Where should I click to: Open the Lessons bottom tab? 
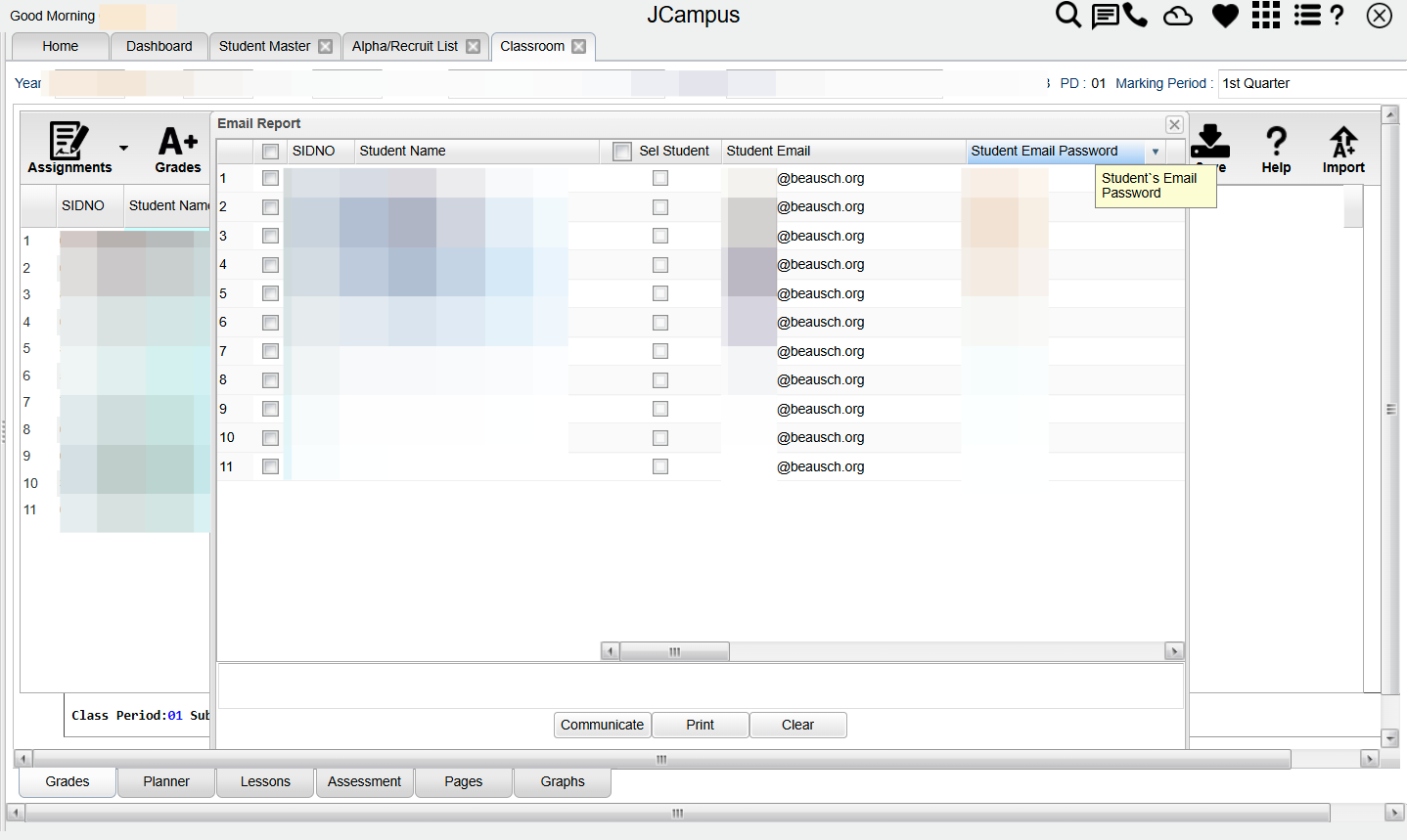tap(265, 781)
